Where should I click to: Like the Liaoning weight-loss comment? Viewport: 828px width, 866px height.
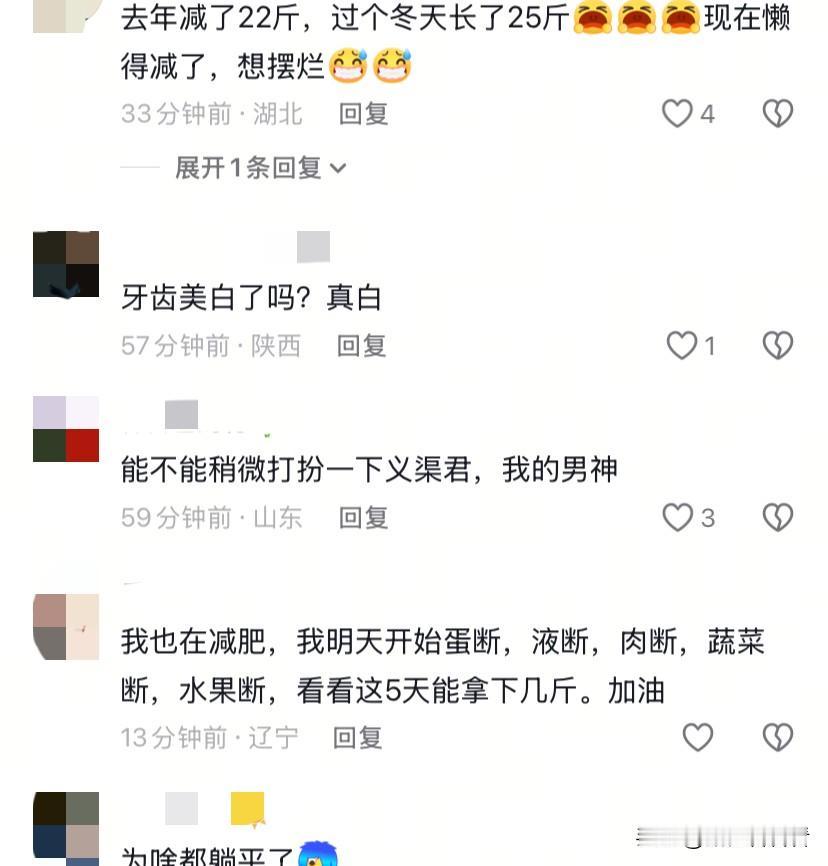pos(698,737)
